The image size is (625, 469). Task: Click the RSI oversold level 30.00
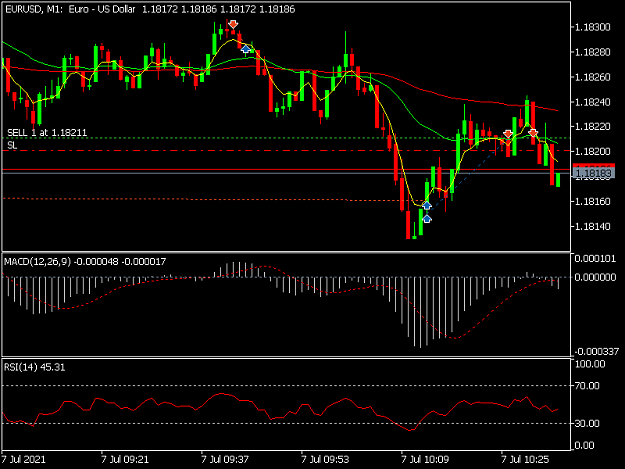[587, 424]
